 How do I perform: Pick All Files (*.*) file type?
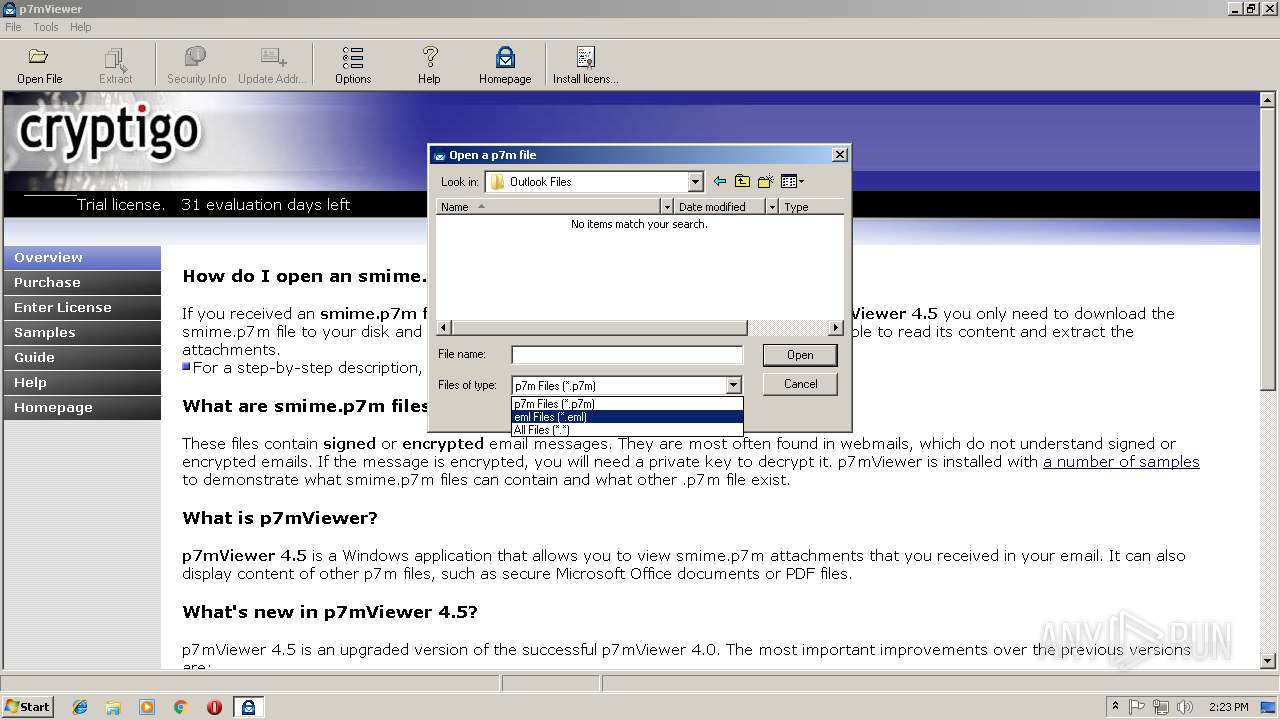point(627,430)
